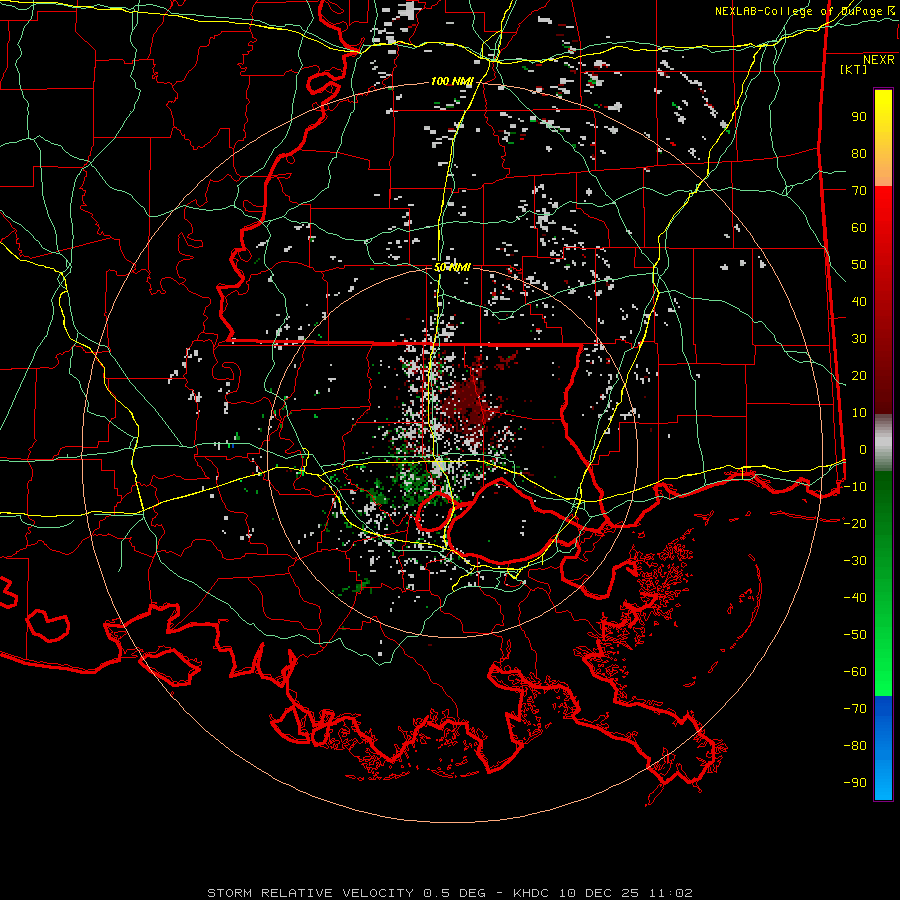The height and width of the screenshot is (900, 900).
Task: Click the -30 value on the velocity scale
Action: [855, 561]
